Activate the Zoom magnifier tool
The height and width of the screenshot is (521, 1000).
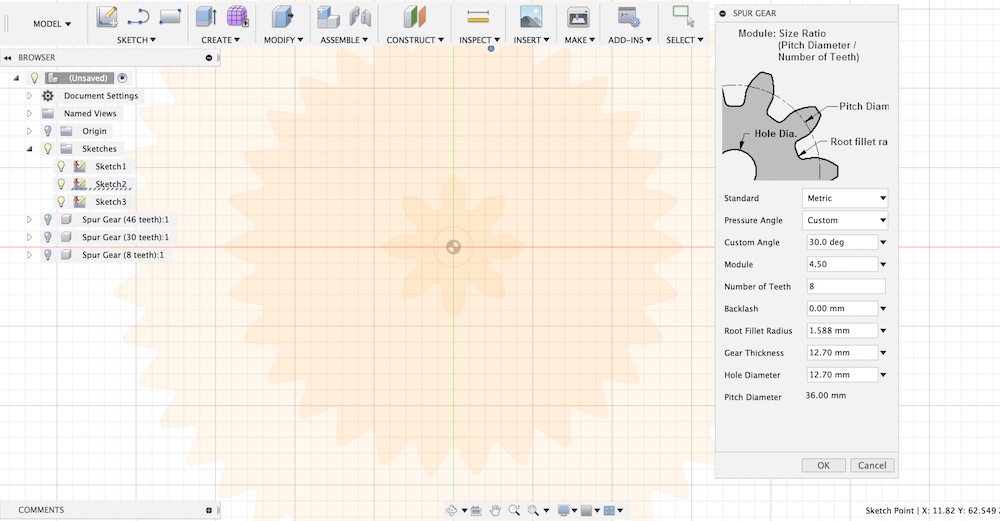tap(513, 510)
